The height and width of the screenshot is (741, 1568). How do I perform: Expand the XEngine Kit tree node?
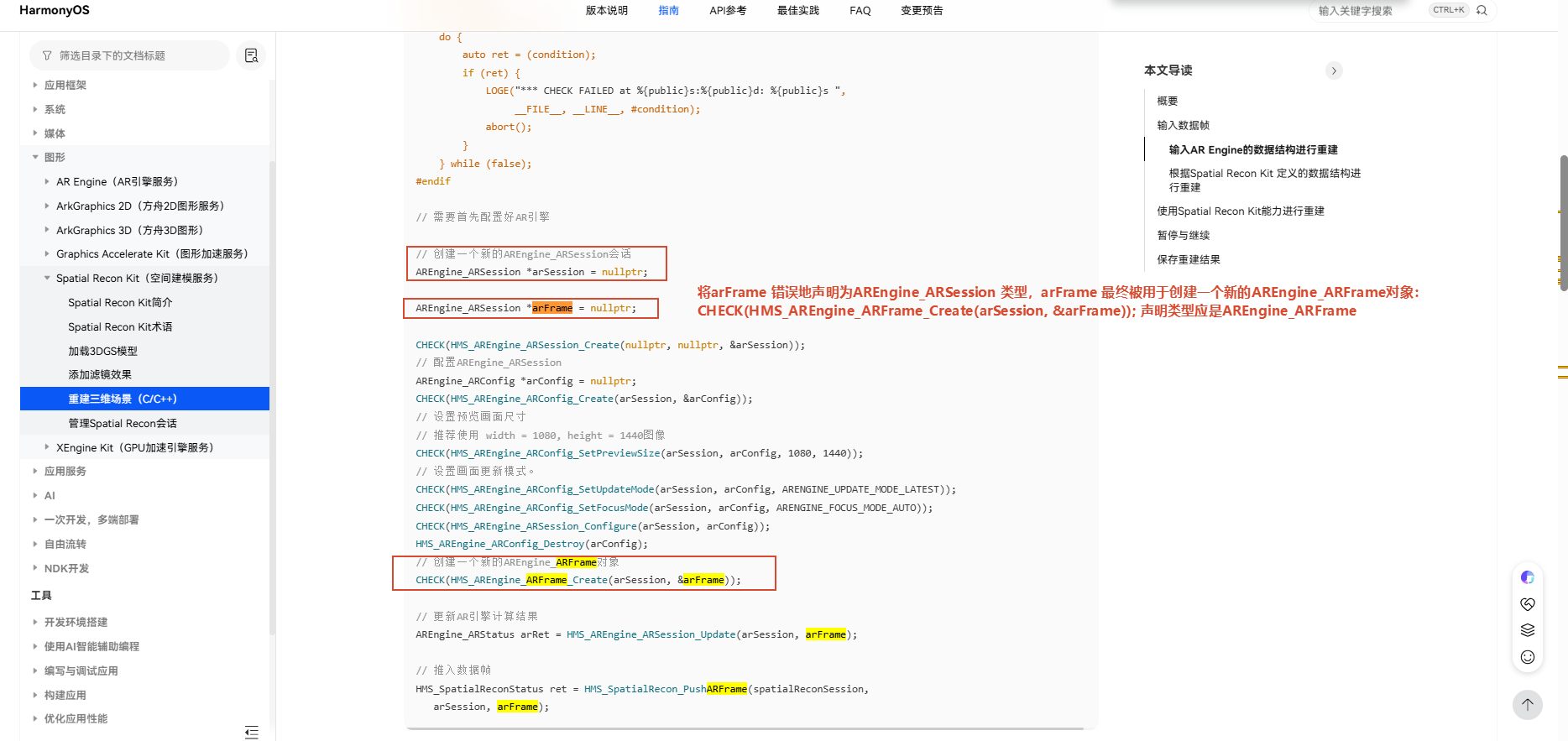coord(47,447)
